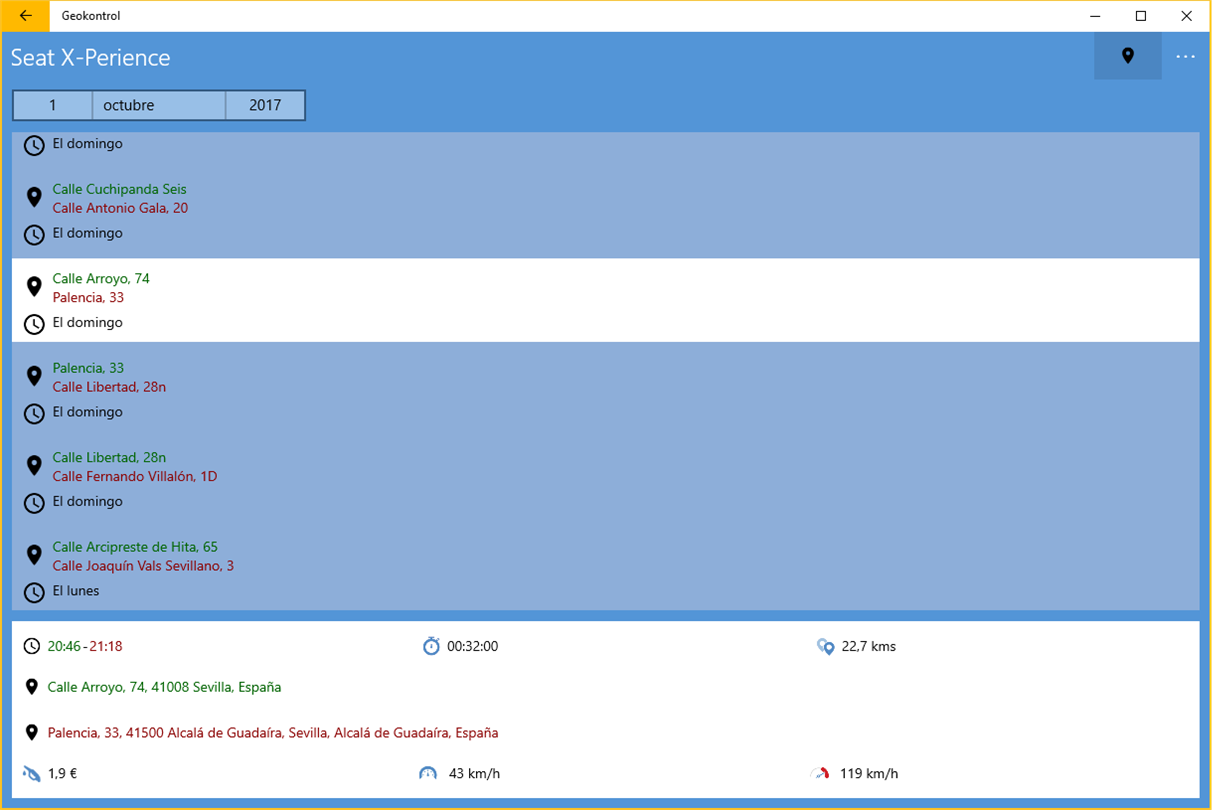Viewport: 1212px width, 810px height.
Task: Click the trip time range 20:46-21:18
Action: 85,646
